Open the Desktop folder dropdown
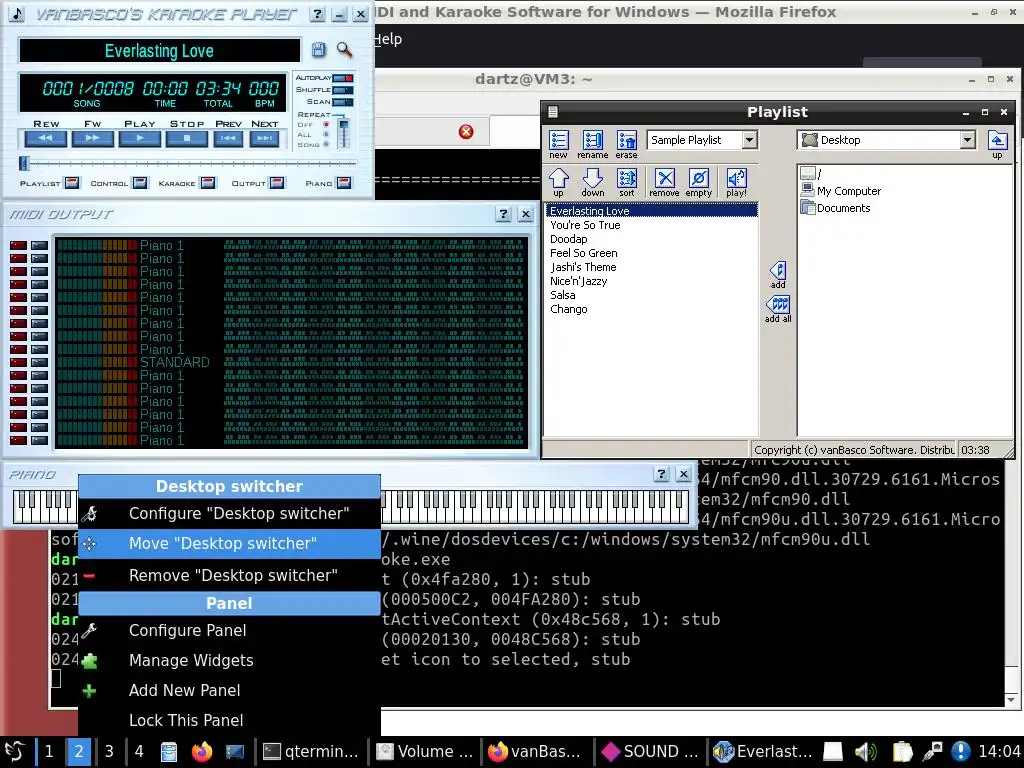 tap(967, 140)
